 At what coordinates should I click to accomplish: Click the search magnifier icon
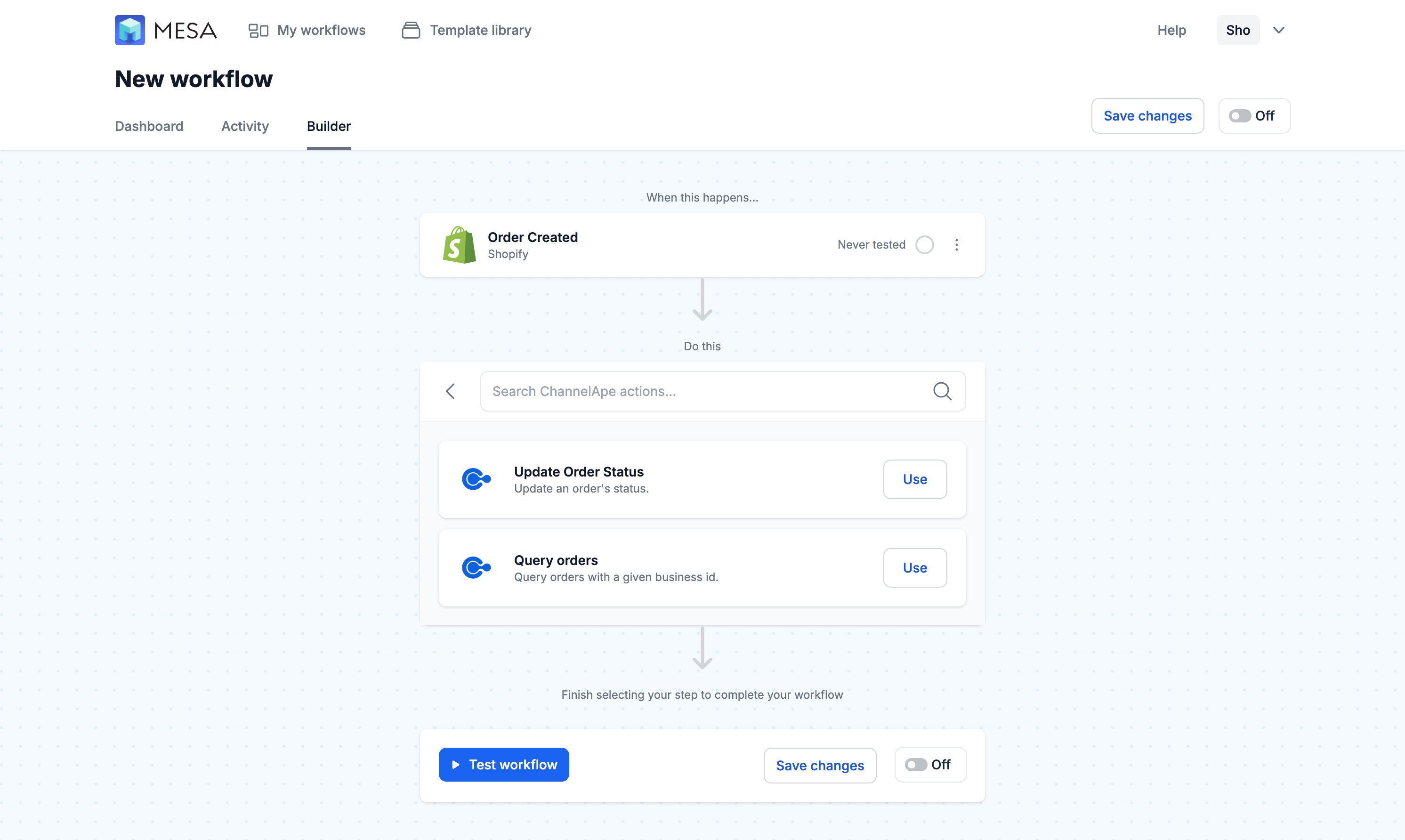(942, 391)
